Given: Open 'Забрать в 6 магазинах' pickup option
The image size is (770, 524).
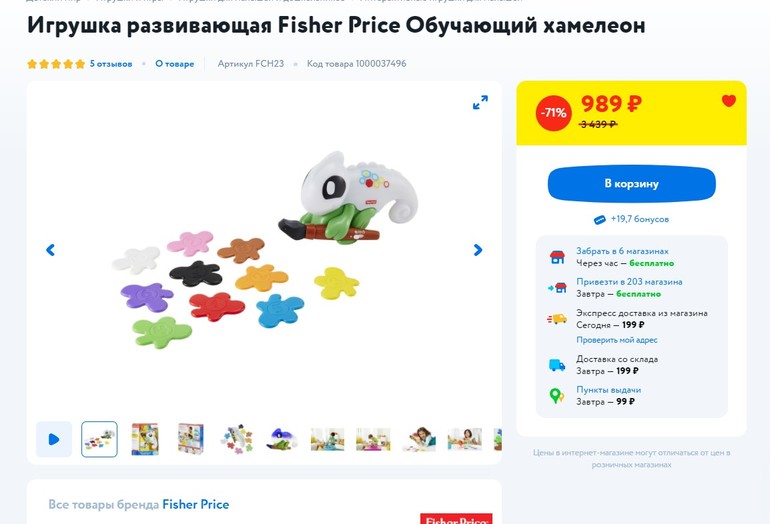Looking at the screenshot, I should pos(622,251).
